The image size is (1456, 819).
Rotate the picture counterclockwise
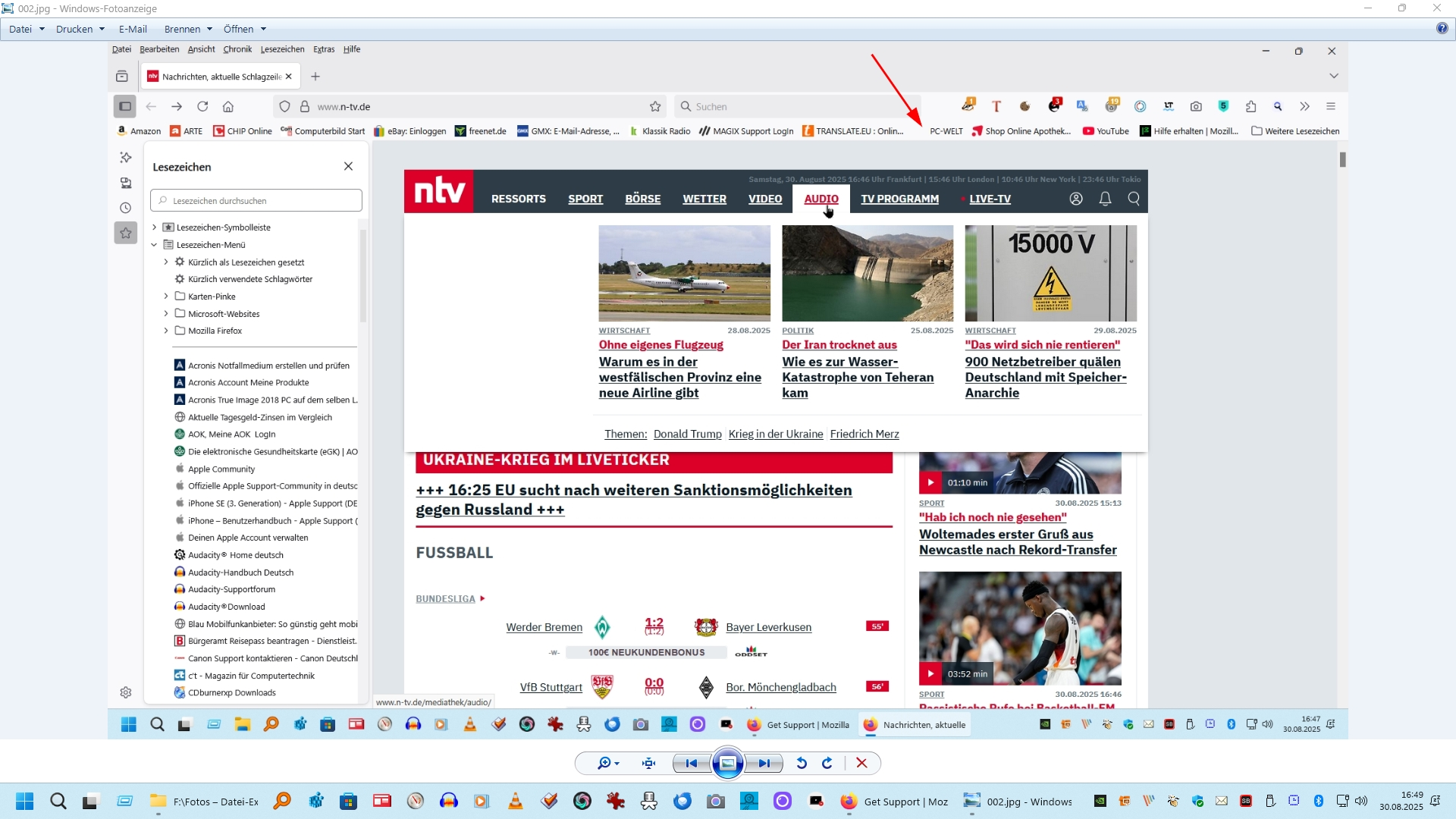(x=802, y=763)
